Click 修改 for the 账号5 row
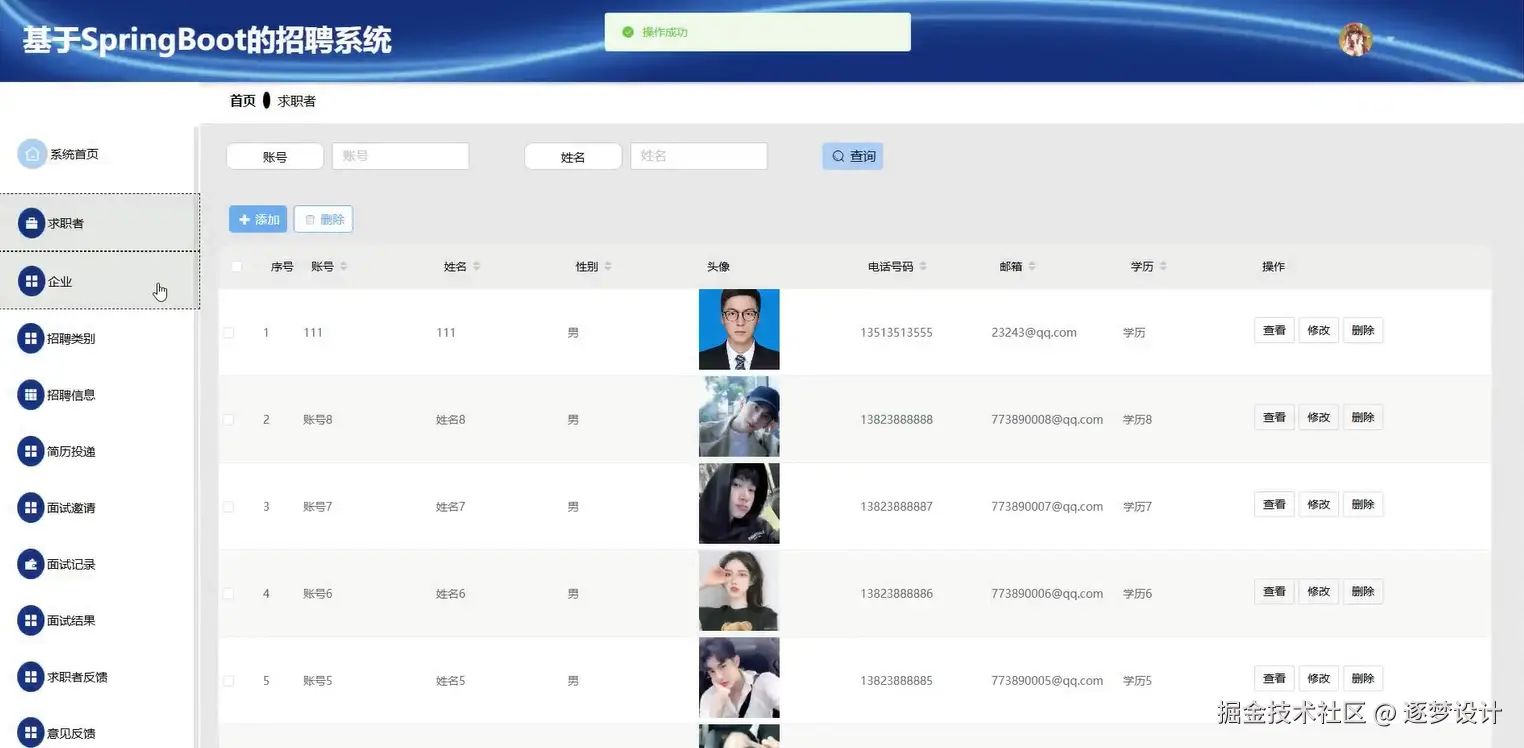This screenshot has height=748, width=1524. pyautogui.click(x=1318, y=678)
